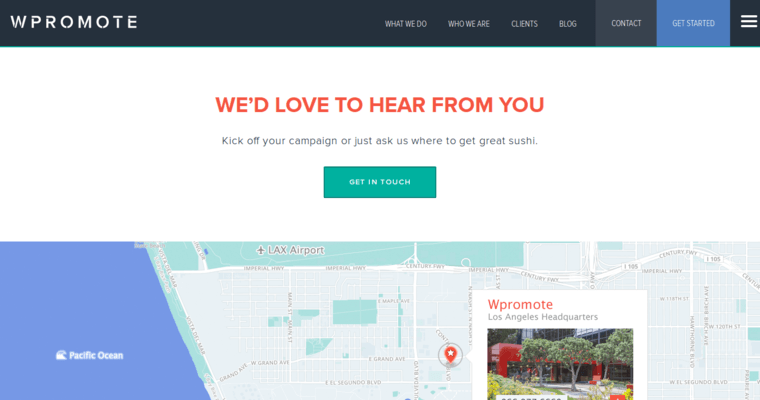Screen dimensions: 760x400
Task: Click the LAX Airport plane icon
Action: point(261,250)
